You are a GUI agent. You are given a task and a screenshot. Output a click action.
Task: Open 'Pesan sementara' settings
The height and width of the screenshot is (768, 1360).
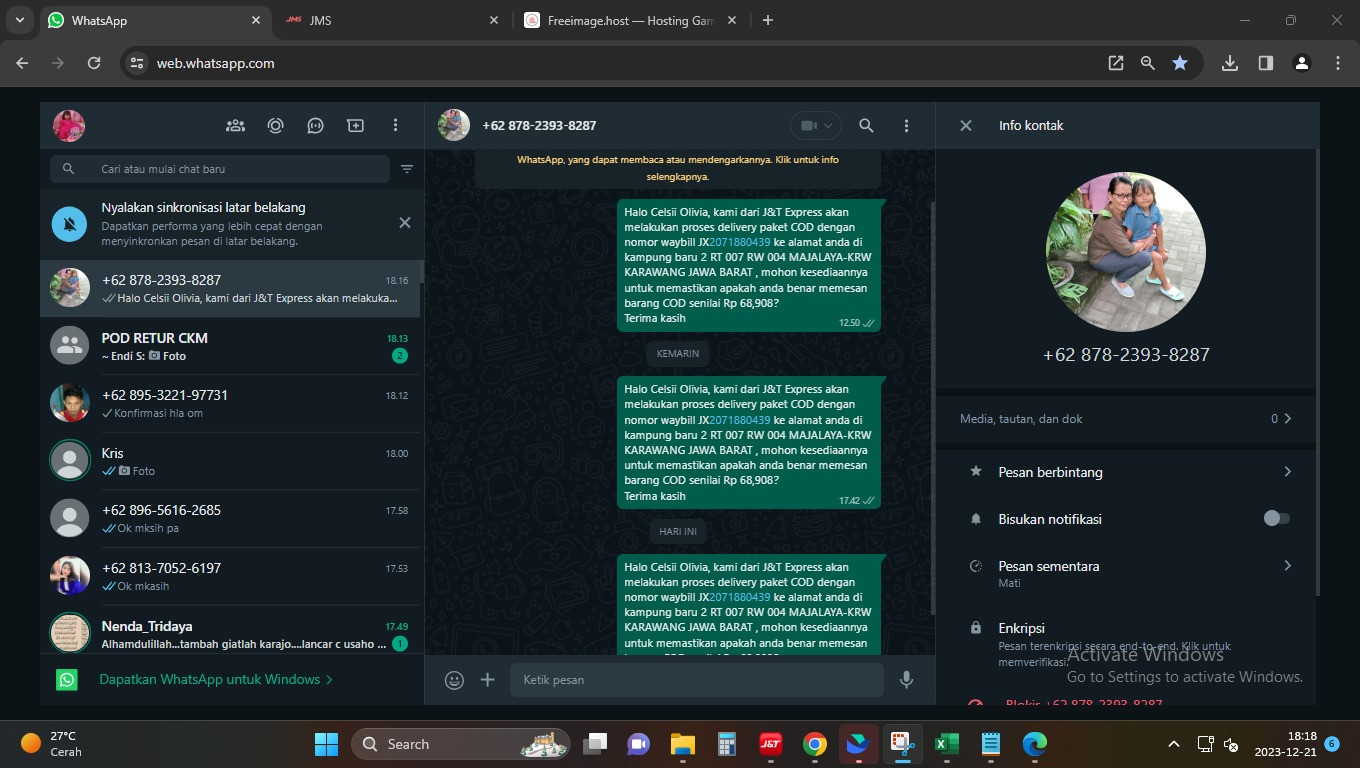coord(1126,573)
